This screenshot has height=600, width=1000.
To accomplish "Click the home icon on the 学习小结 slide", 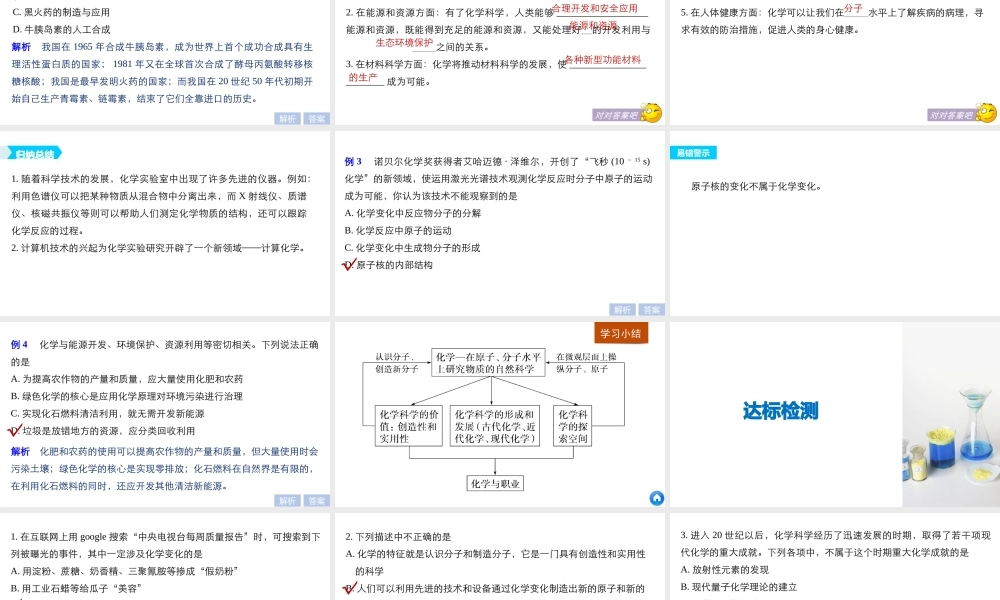I will [657, 498].
